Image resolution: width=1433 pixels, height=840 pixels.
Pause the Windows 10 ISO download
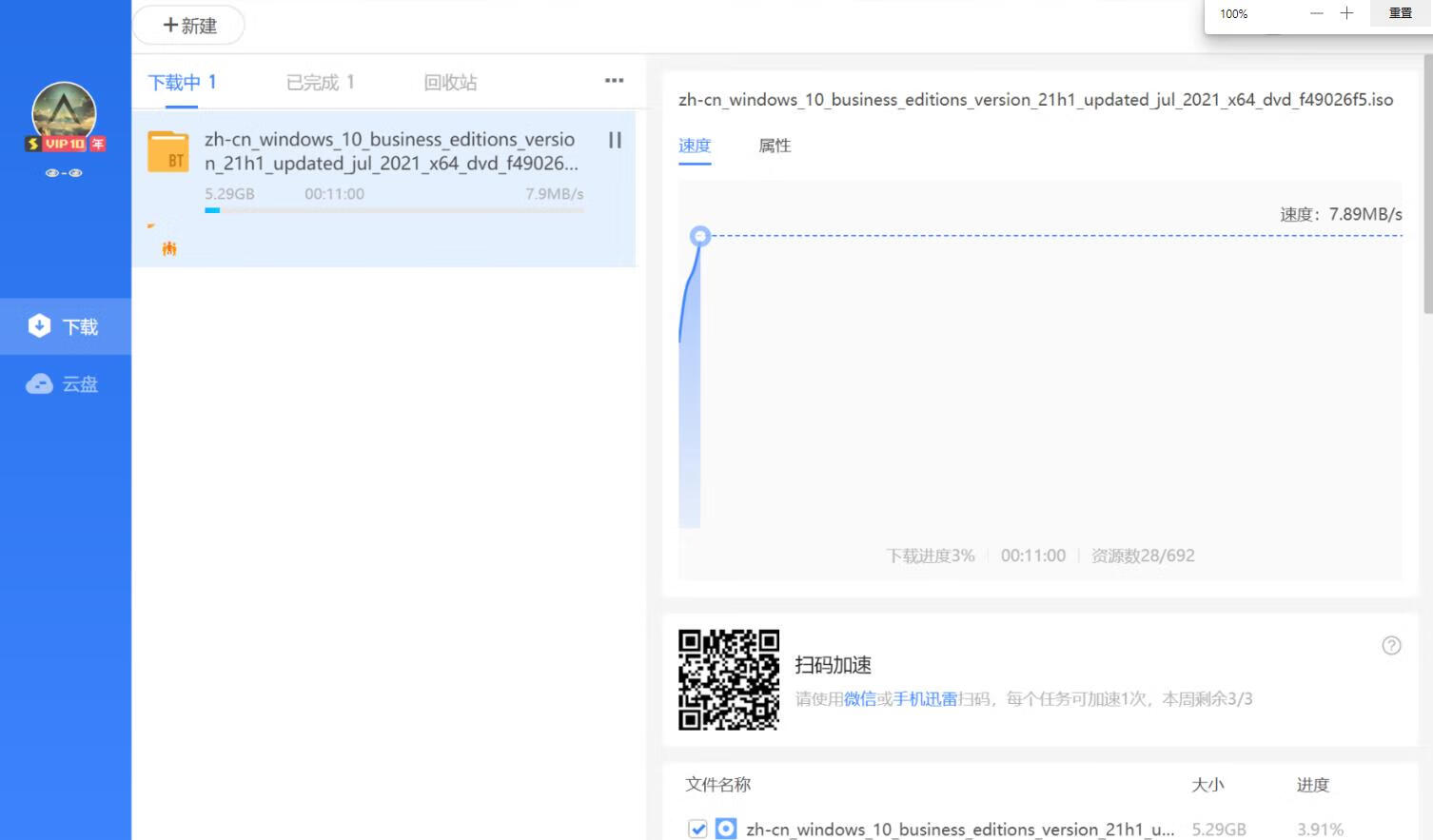pyautogui.click(x=615, y=141)
